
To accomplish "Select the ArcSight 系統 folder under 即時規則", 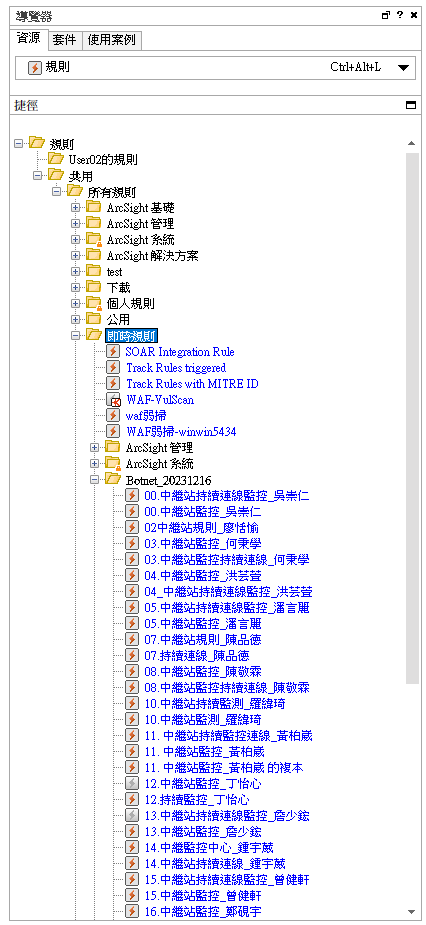I will pos(159,463).
